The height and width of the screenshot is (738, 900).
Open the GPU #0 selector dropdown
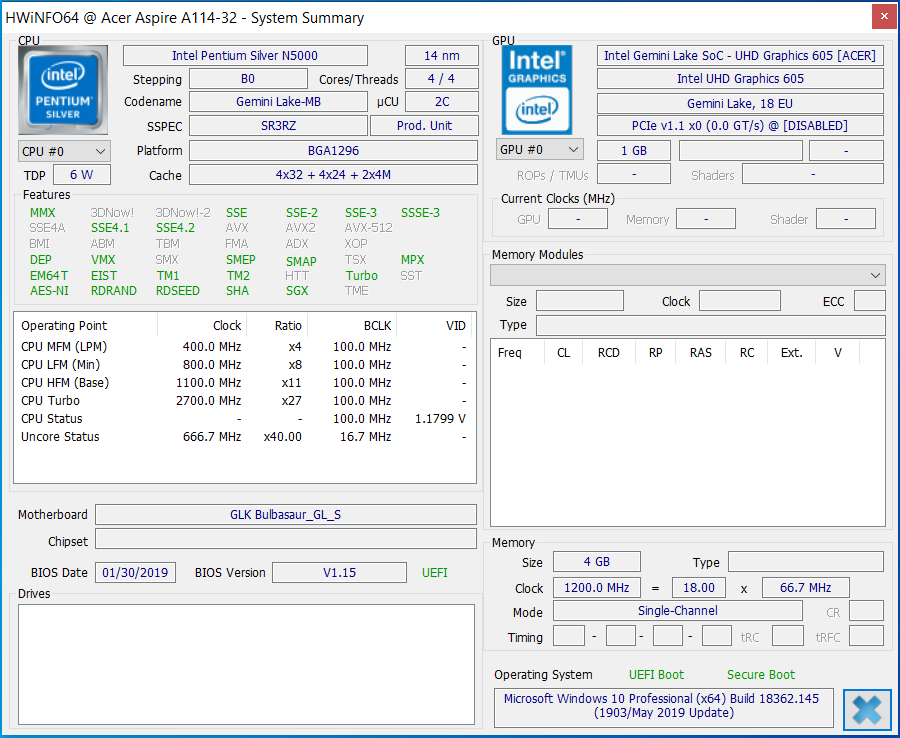click(540, 150)
